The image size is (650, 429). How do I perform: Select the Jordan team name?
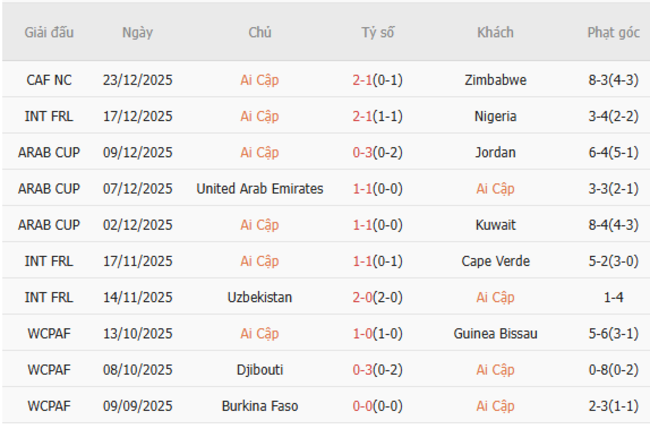click(x=495, y=152)
